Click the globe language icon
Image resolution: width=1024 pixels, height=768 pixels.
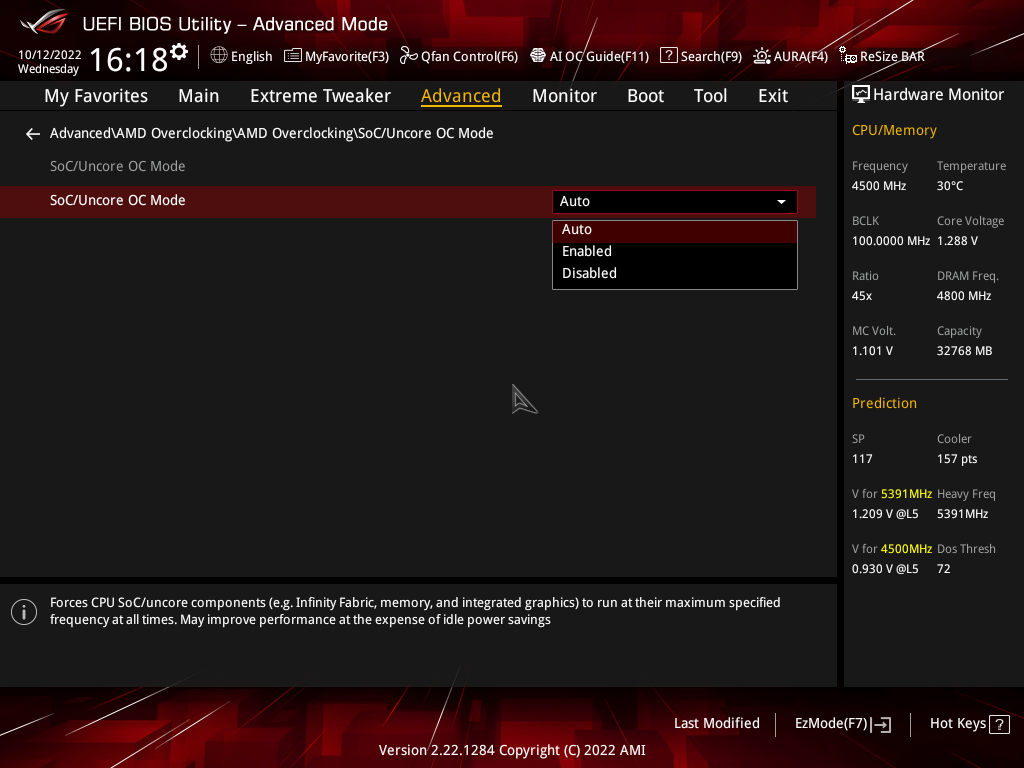[219, 56]
